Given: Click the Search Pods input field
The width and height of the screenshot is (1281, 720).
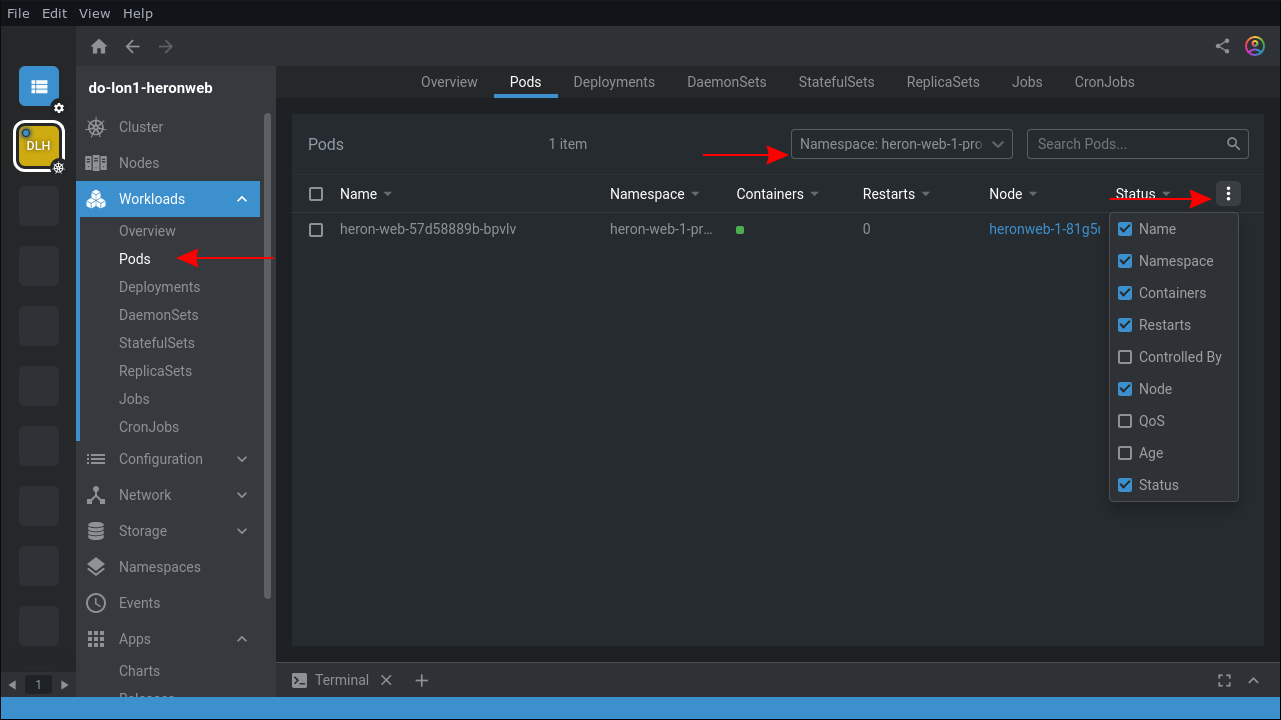Looking at the screenshot, I should coord(1120,143).
